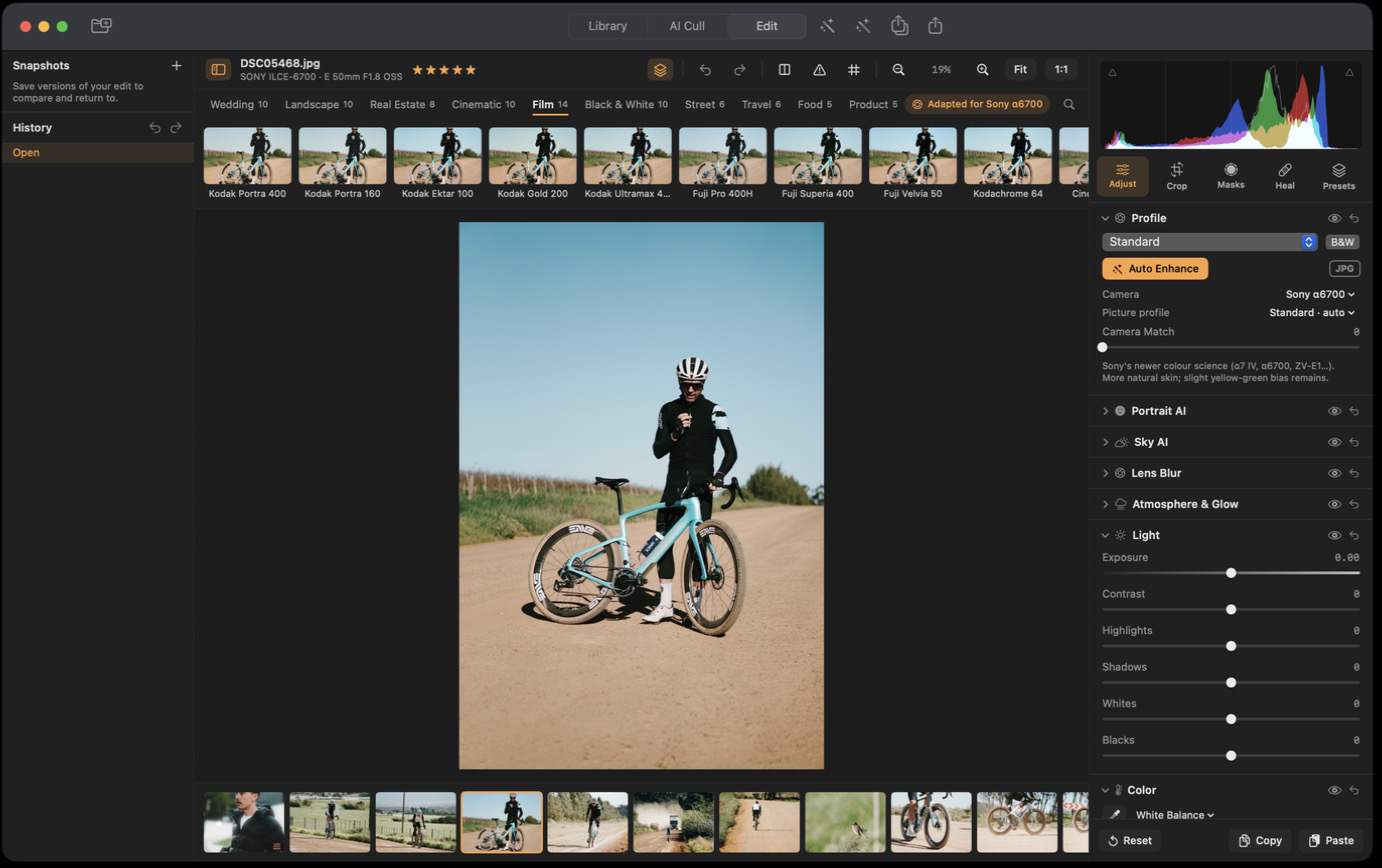
Task: Click the Paste button
Action: [x=1331, y=840]
